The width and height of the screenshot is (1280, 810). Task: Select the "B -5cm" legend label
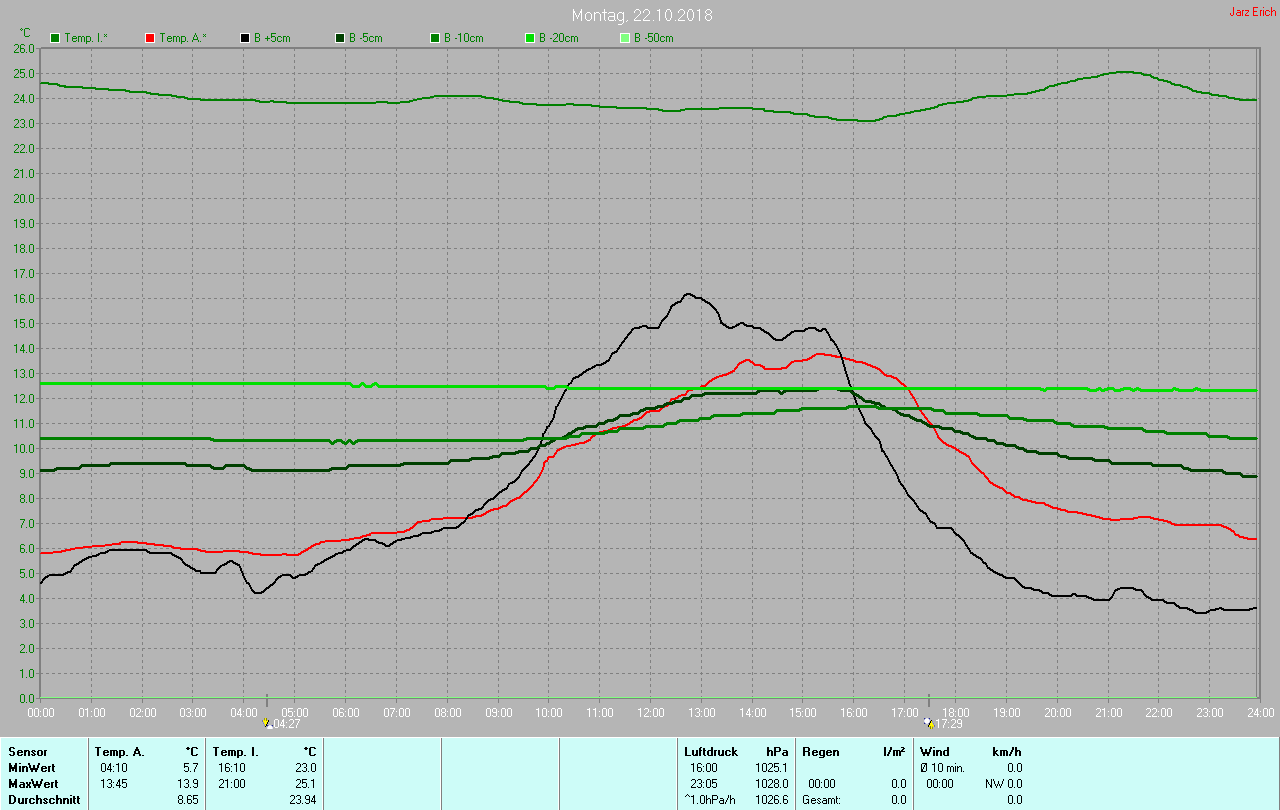pyautogui.click(x=366, y=38)
